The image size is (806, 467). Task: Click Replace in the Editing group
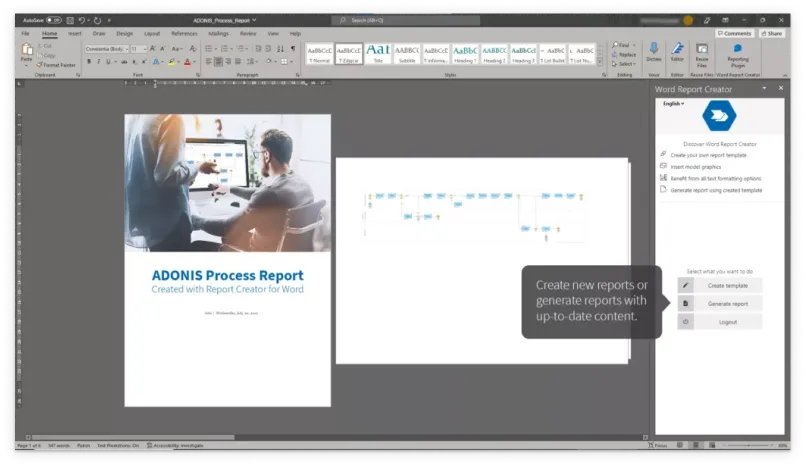coord(624,54)
